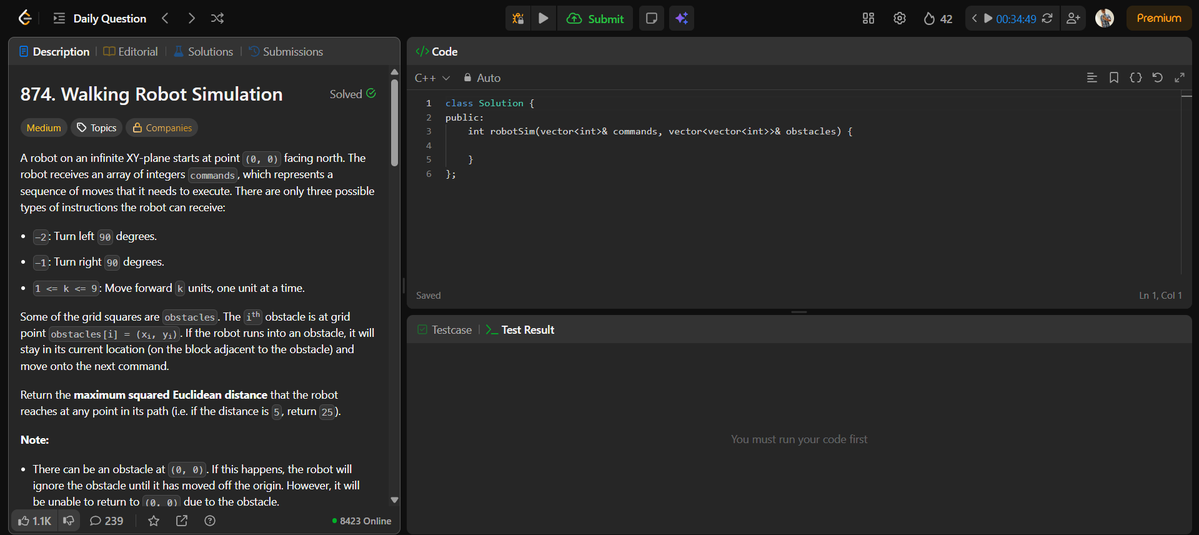Screen dimensions: 1199x535
Task: Submit the solution
Action: pyautogui.click(x=595, y=18)
